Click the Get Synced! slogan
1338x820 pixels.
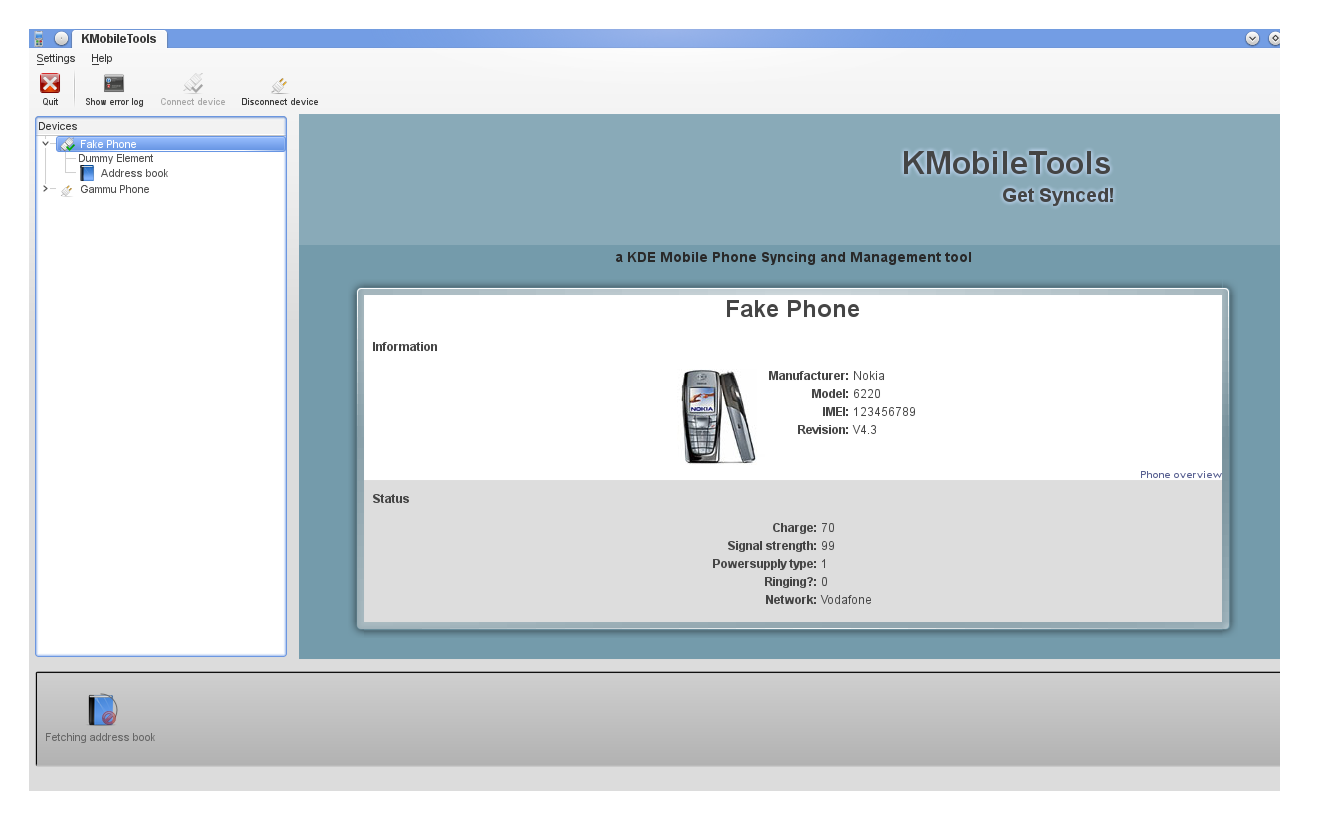[x=1058, y=195]
